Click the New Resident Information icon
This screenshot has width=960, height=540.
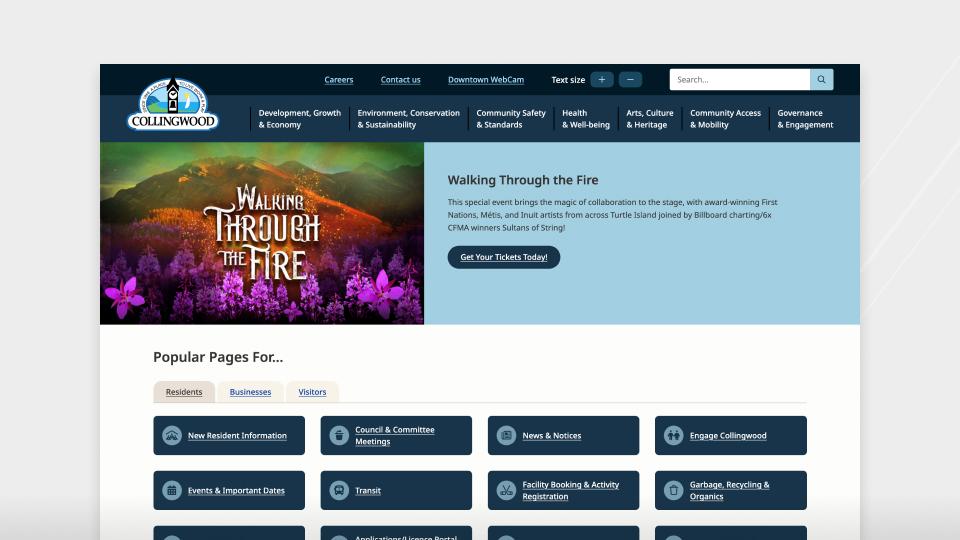click(x=172, y=435)
